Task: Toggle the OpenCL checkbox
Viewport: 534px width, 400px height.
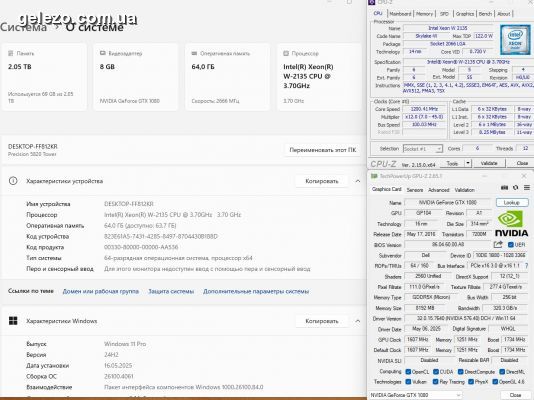Action: pos(408,372)
